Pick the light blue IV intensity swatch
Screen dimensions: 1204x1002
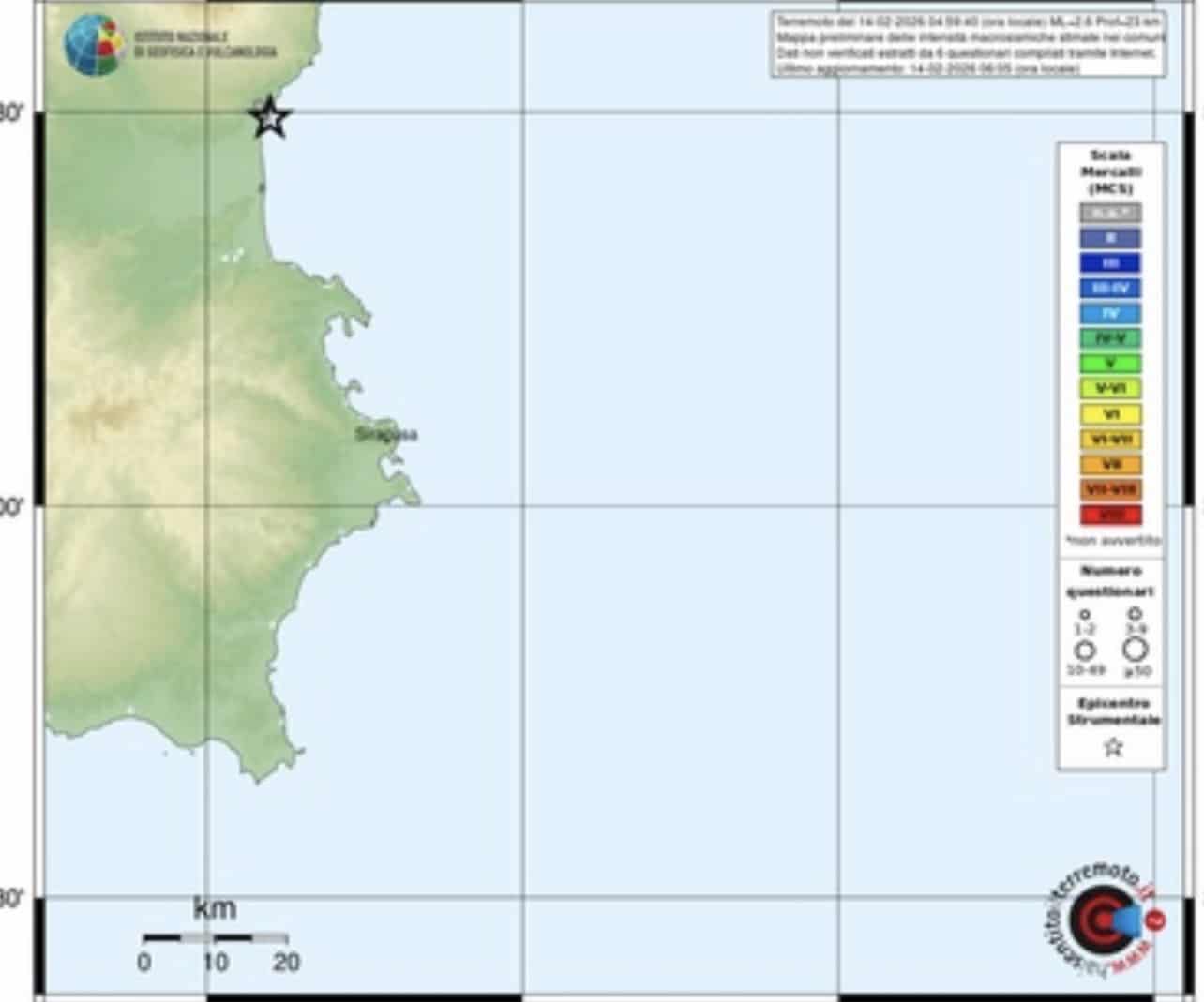1110,313
